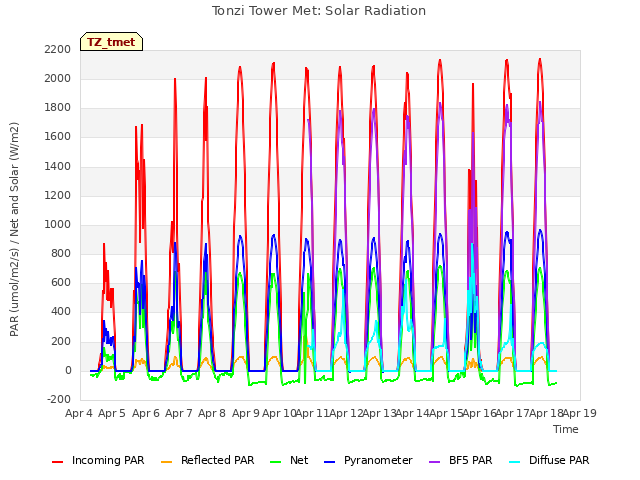This screenshot has height=480, width=640.
Task: Click the 1400 y-axis tick label
Action: click(x=58, y=167)
